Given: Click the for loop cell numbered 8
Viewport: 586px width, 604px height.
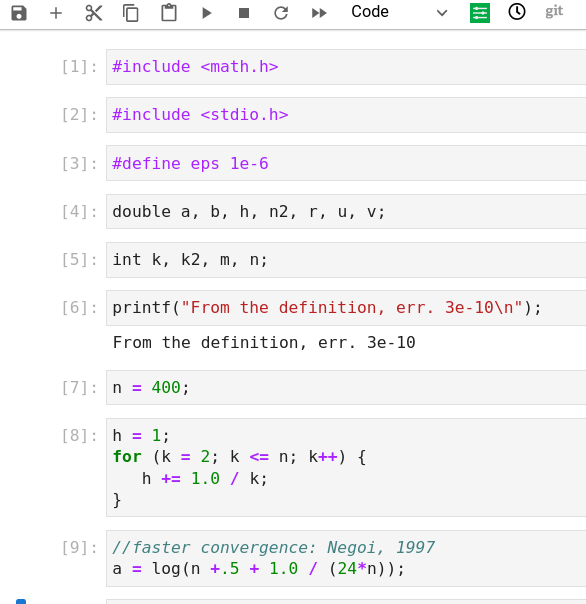Looking at the screenshot, I should pyautogui.click(x=346, y=467).
